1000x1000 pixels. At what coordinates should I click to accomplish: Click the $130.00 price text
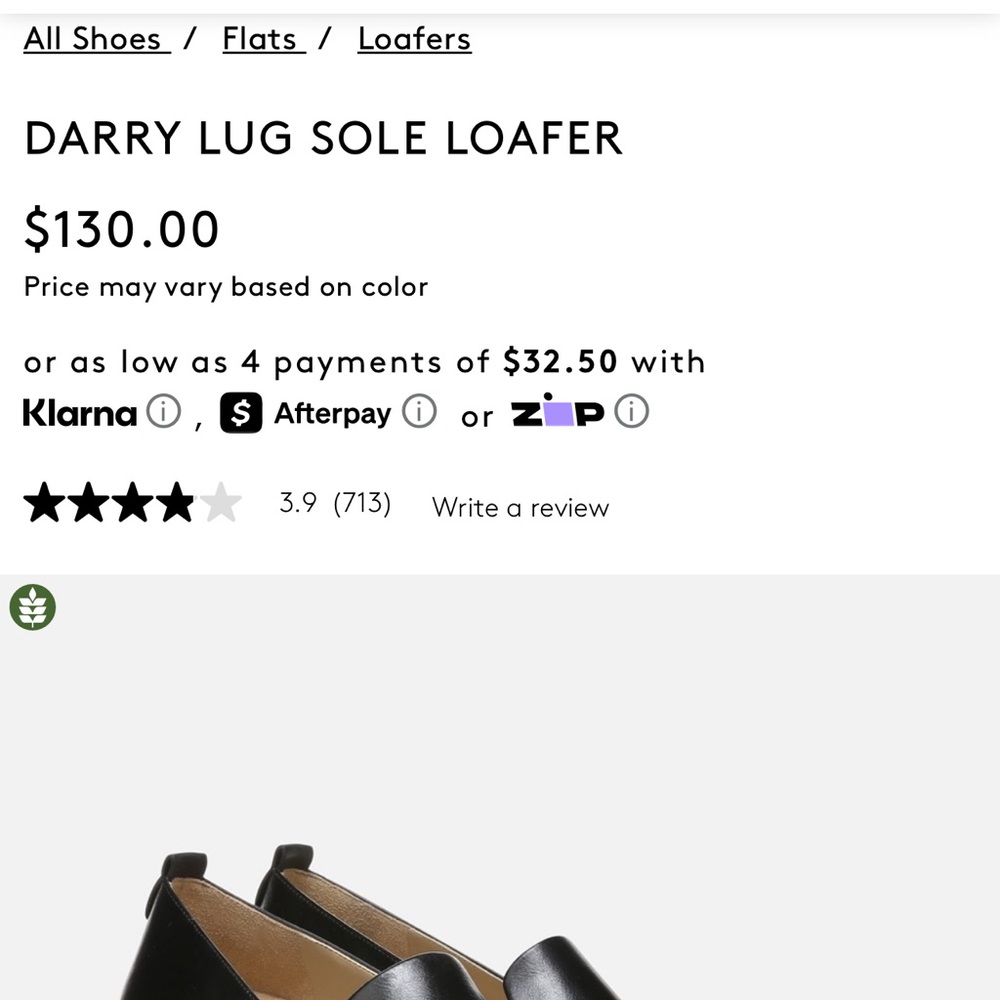tap(121, 228)
